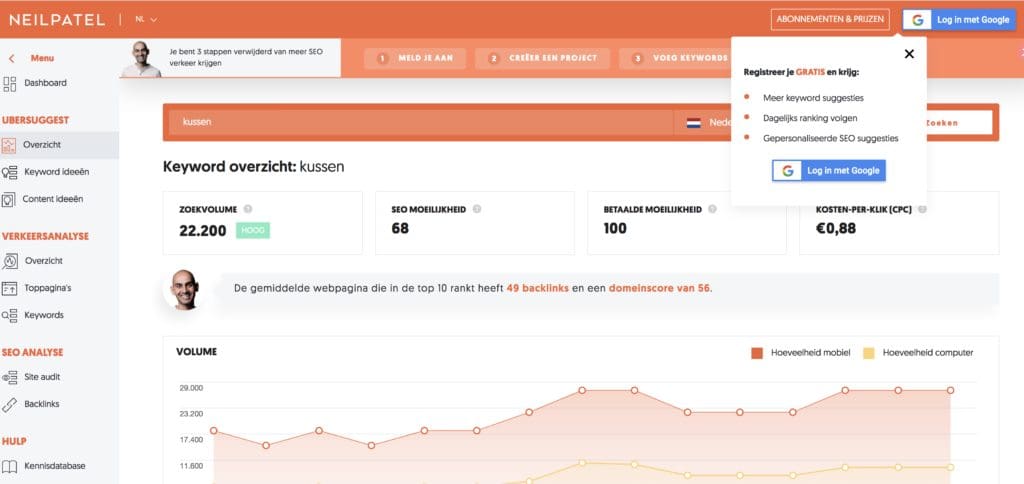Click Meer keyword suggesties bullet text
This screenshot has height=484, width=1024.
[813, 98]
